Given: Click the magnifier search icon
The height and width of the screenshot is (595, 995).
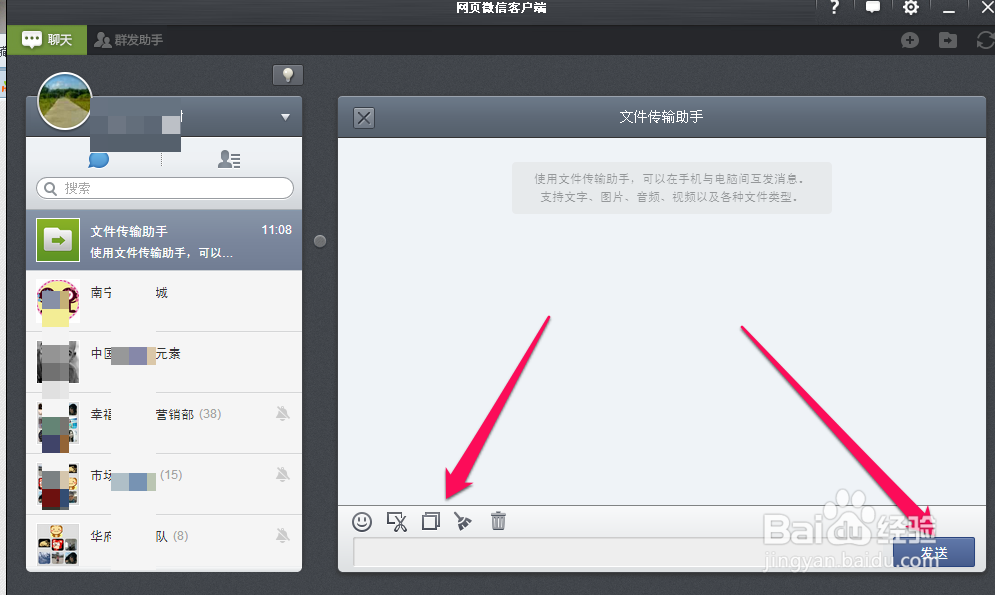Looking at the screenshot, I should (x=50, y=188).
